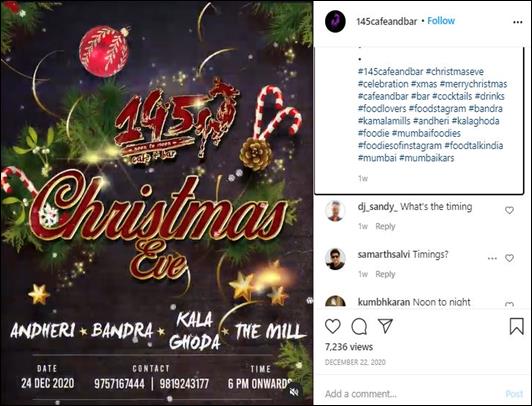
Task: Like dj_sandy_'s comment
Action: coord(509,210)
